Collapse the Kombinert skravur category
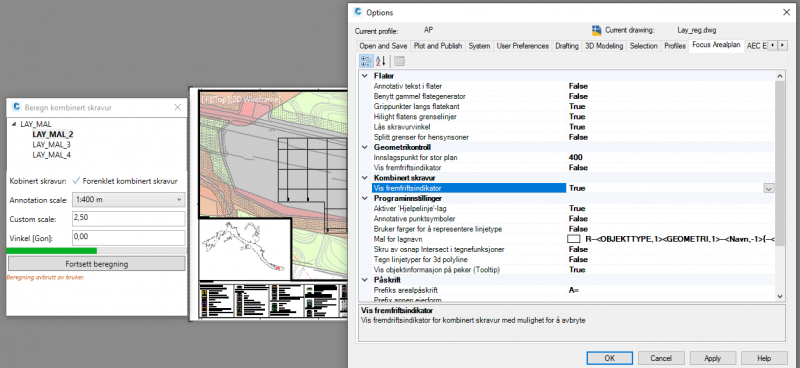This screenshot has width=800, height=368. (x=365, y=178)
